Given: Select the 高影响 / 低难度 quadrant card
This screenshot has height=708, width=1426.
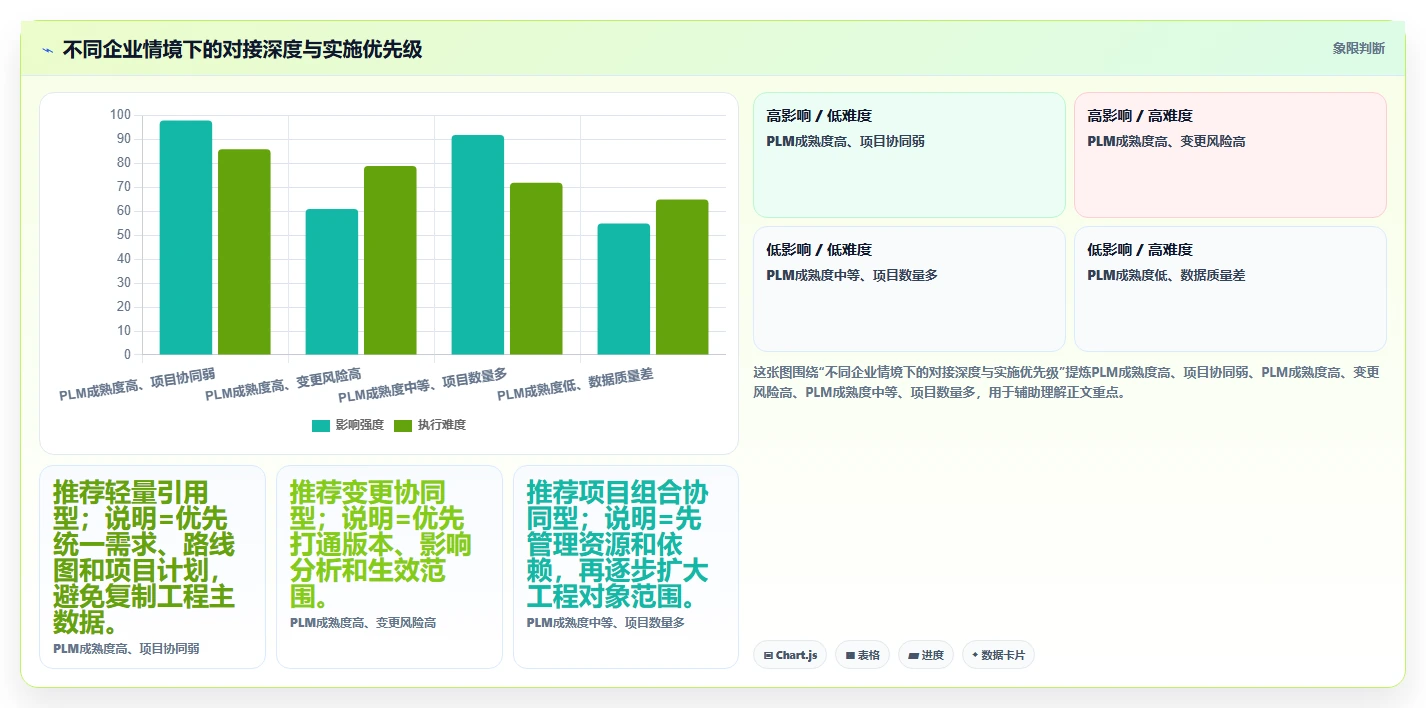Looking at the screenshot, I should 909,155.
